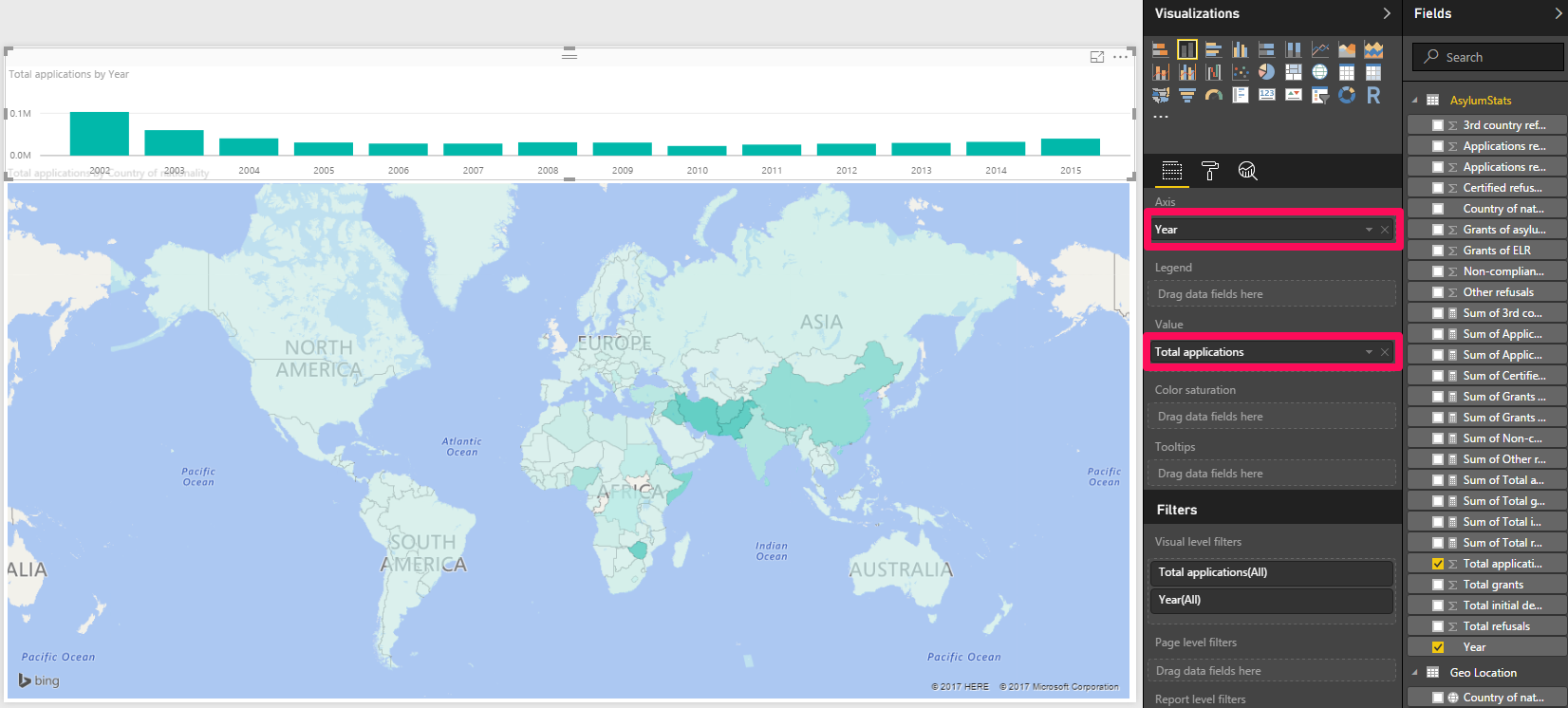Image resolution: width=1568 pixels, height=708 pixels.
Task: Switch to the Format paint-roller tab
Action: click(1210, 171)
